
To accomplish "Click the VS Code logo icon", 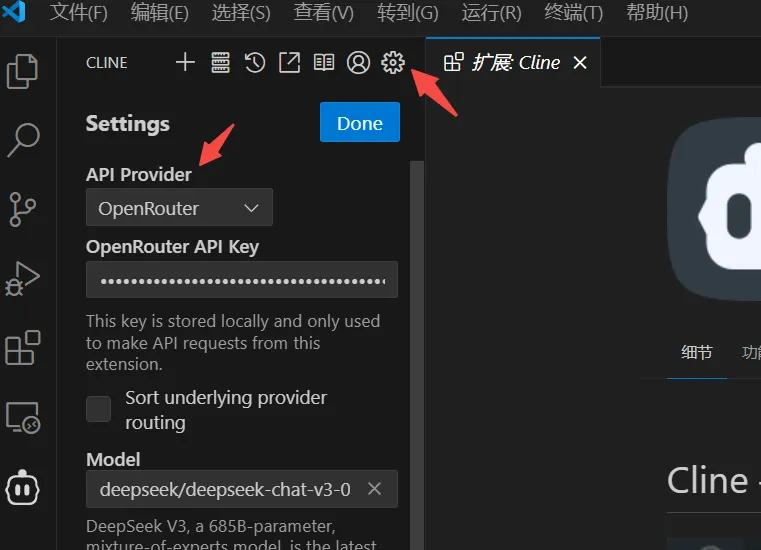I will click(14, 12).
